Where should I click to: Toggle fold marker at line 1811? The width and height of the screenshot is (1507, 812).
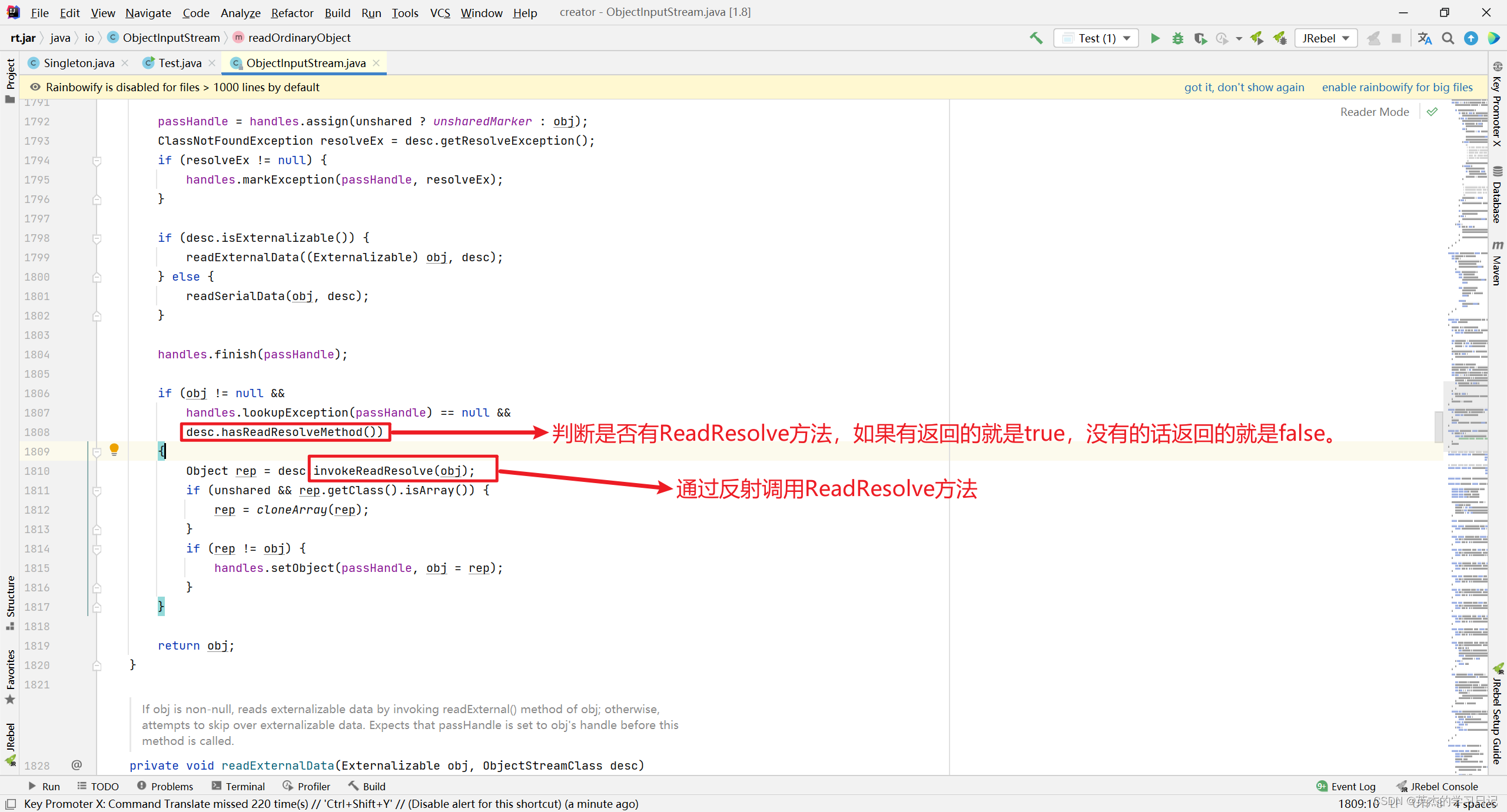97,491
